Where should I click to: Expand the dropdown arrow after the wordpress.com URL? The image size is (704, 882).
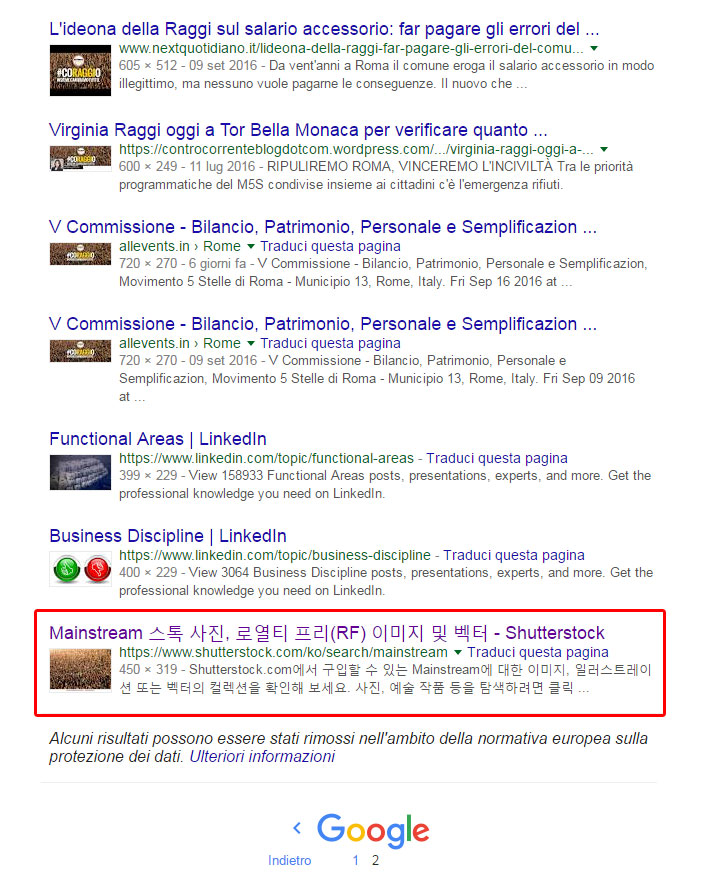click(x=604, y=150)
